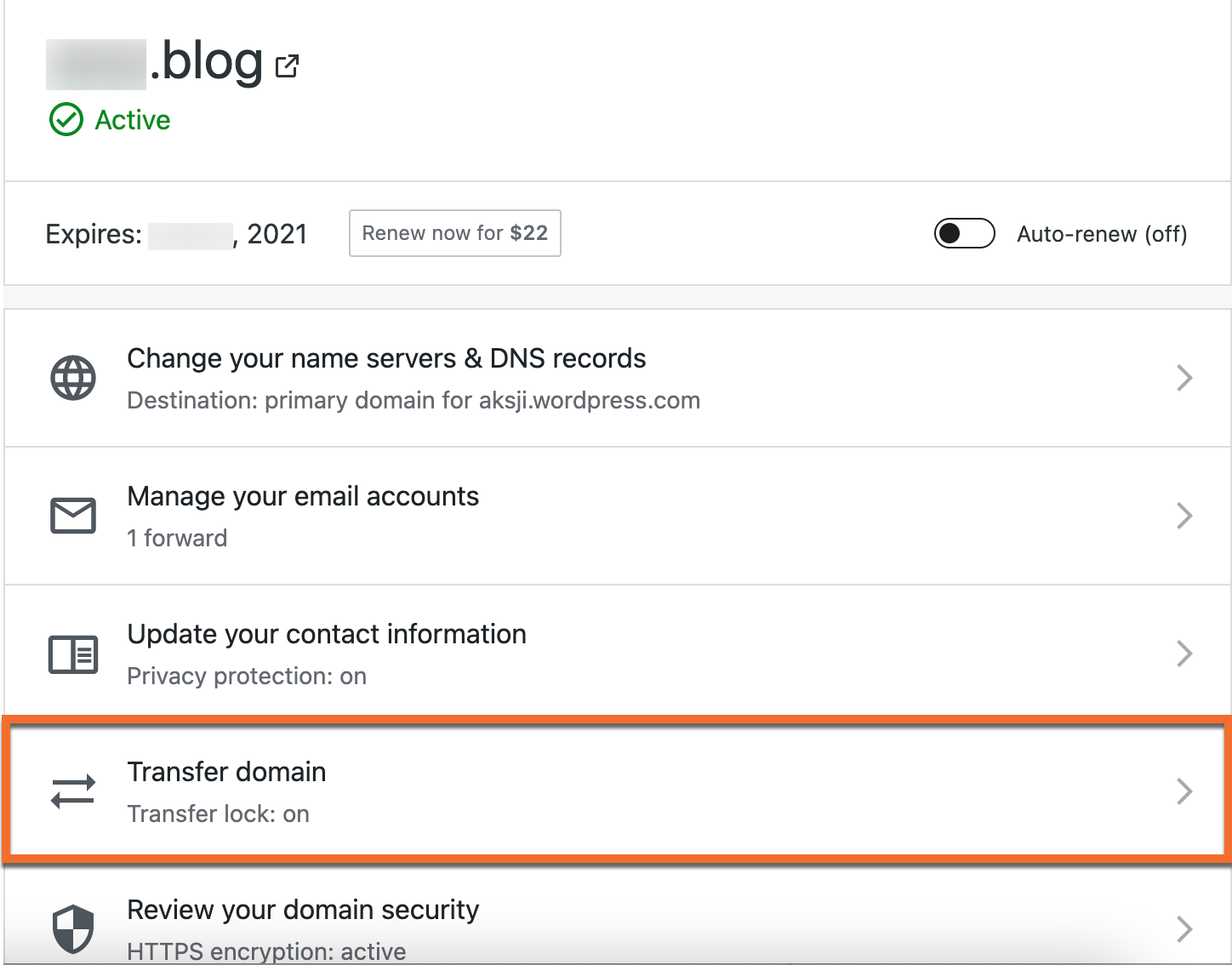Open Change your name servers & DNS records
This screenshot has width=1232, height=965.
tap(386, 358)
